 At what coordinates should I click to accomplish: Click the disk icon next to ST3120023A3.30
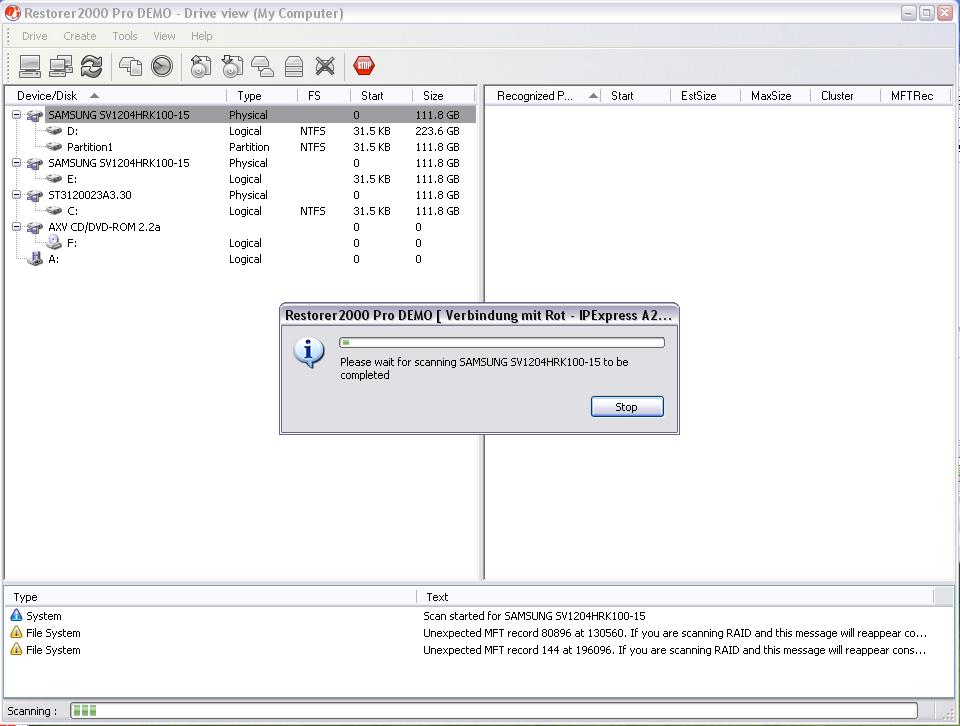35,195
